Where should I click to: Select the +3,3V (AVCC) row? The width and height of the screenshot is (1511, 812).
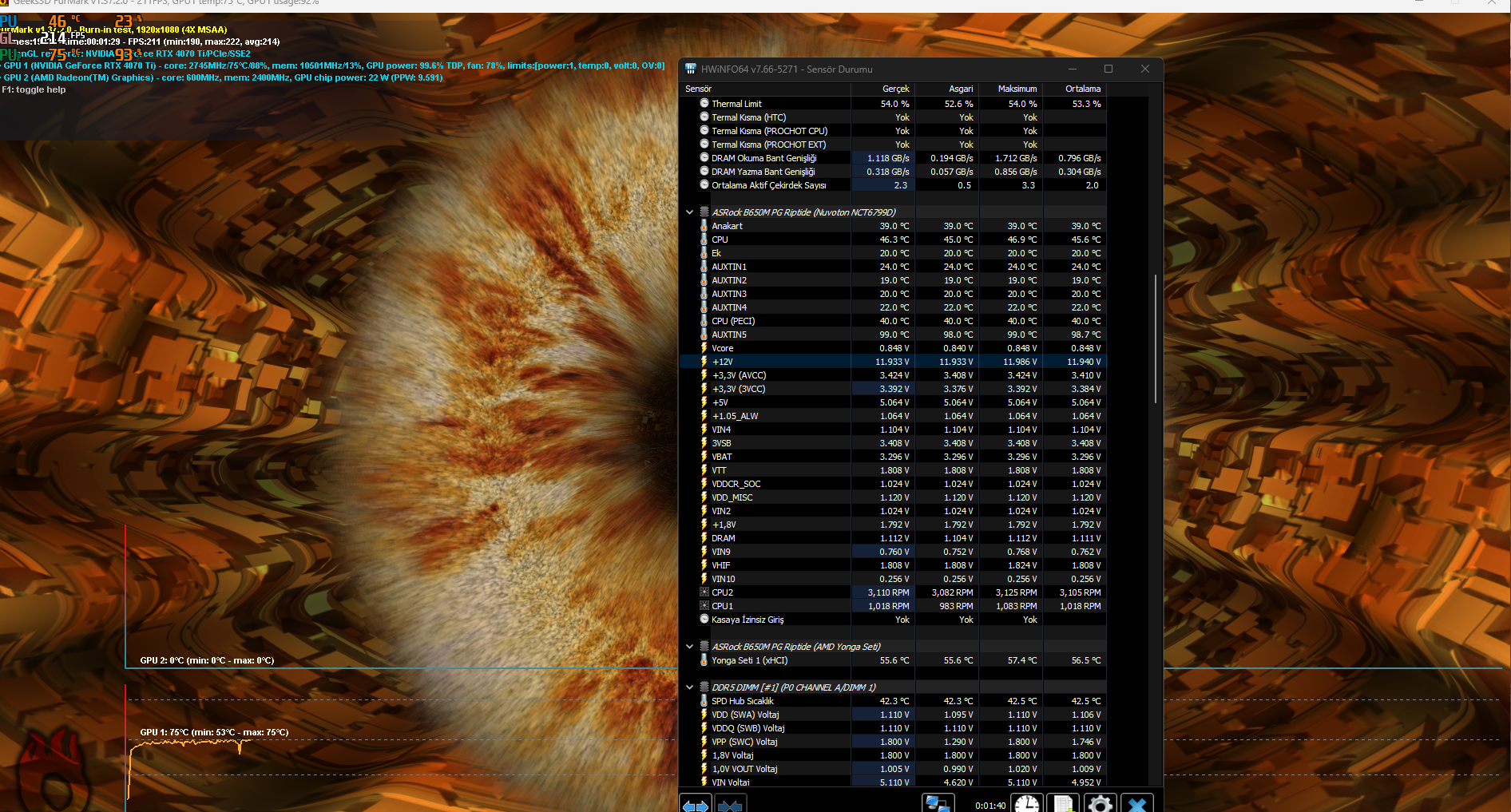point(893,375)
